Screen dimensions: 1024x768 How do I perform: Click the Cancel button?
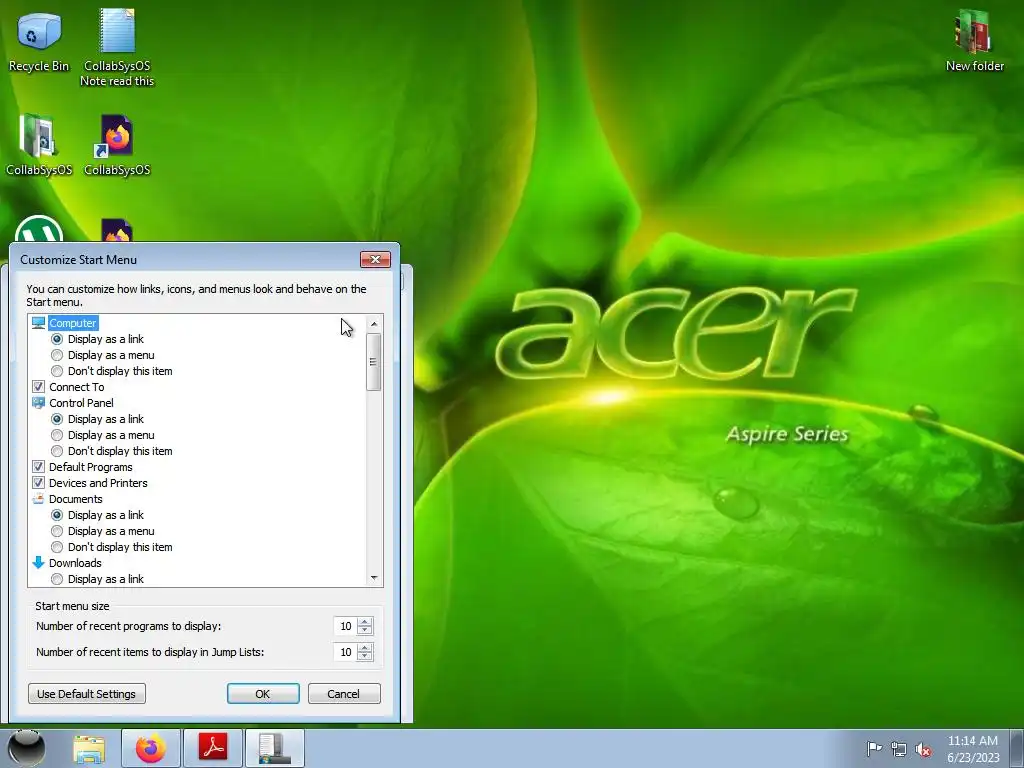click(x=344, y=694)
